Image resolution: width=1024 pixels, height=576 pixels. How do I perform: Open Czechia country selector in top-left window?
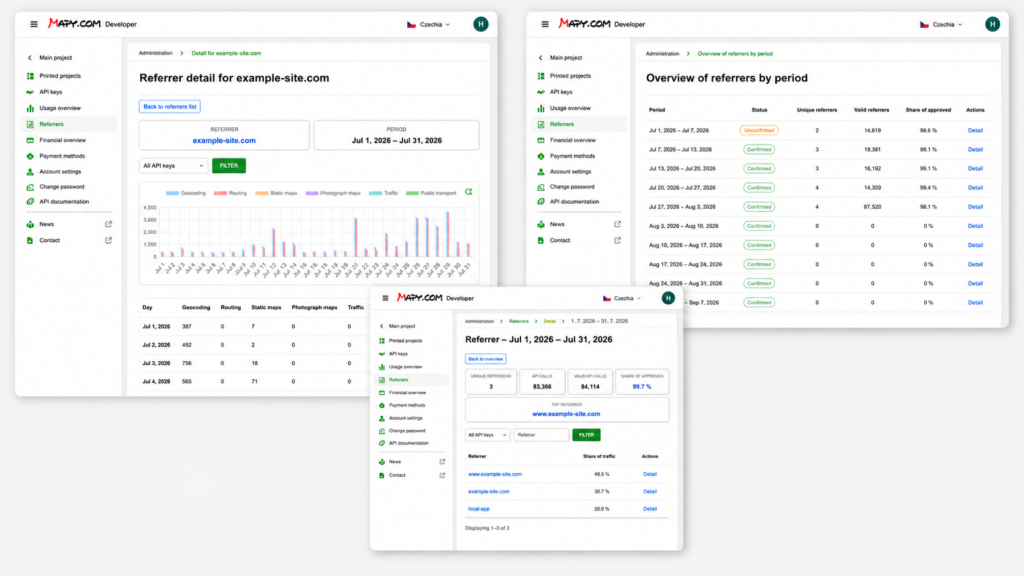pos(428,25)
